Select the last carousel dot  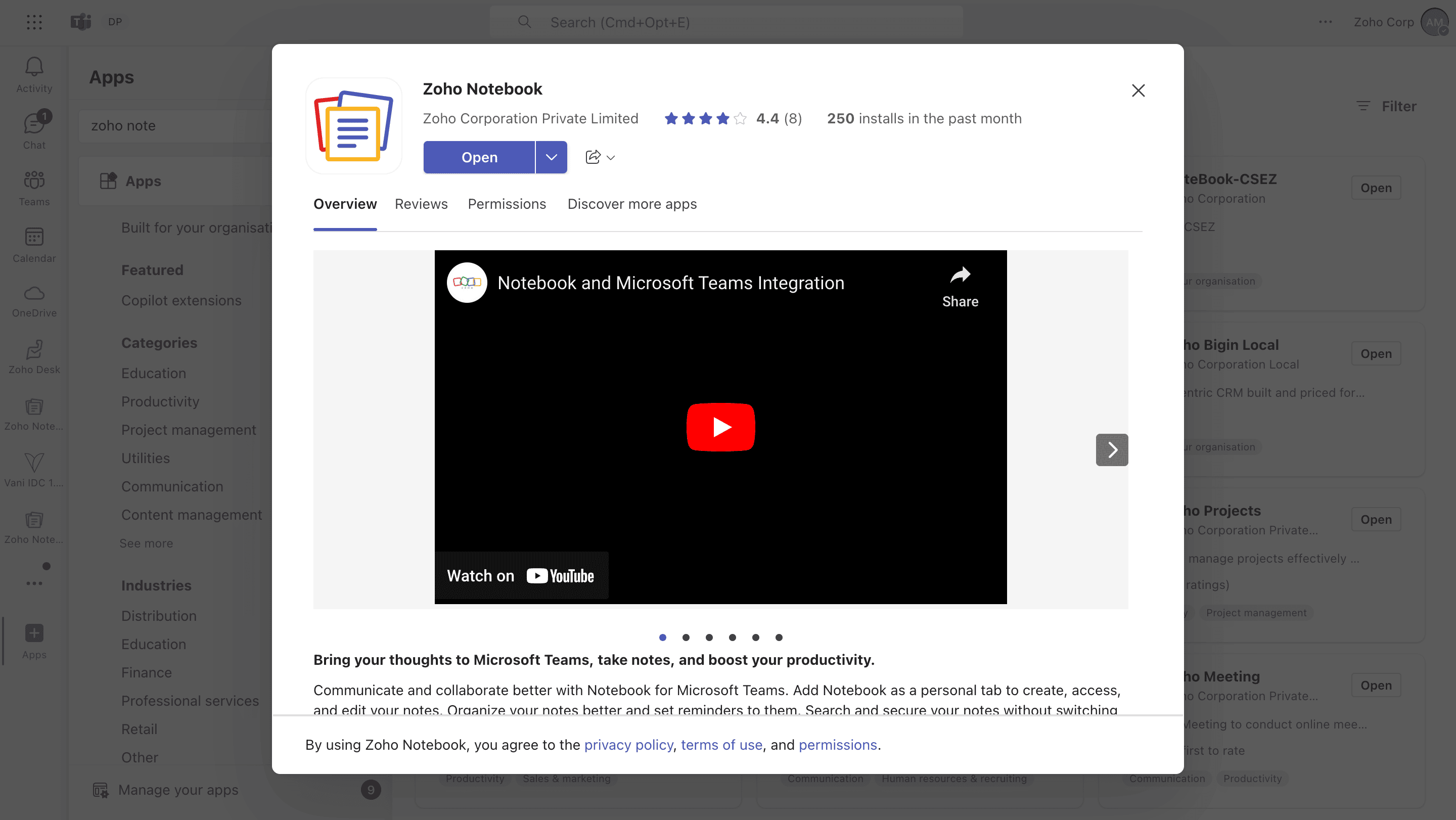tap(779, 637)
